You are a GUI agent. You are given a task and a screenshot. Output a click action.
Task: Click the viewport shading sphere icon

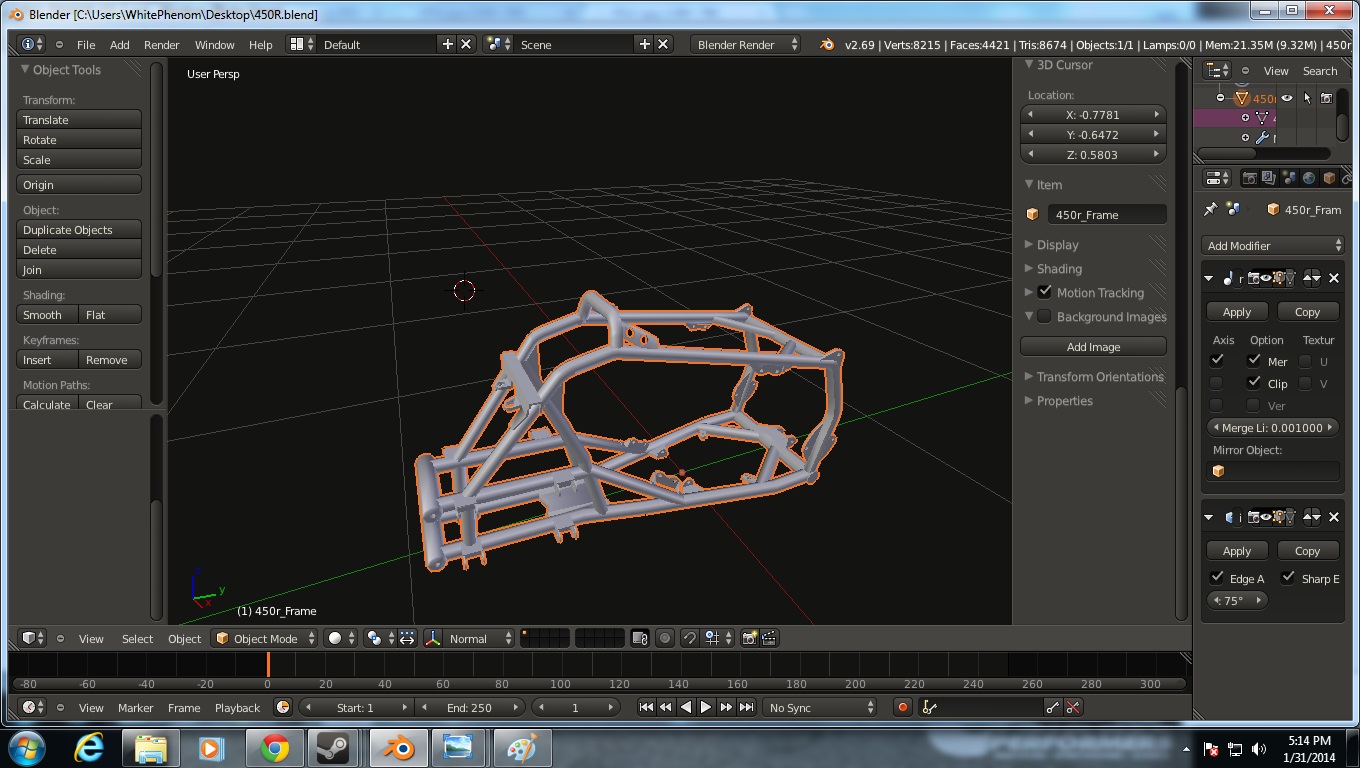(339, 638)
